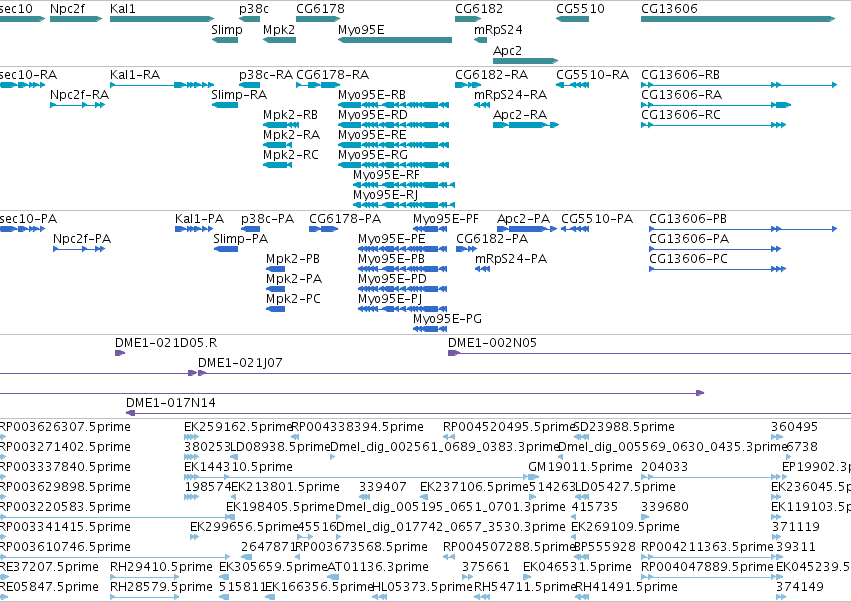Click the Myo95E-PG protein label
Image resolution: width=851 pixels, height=602 pixels.
(x=447, y=319)
